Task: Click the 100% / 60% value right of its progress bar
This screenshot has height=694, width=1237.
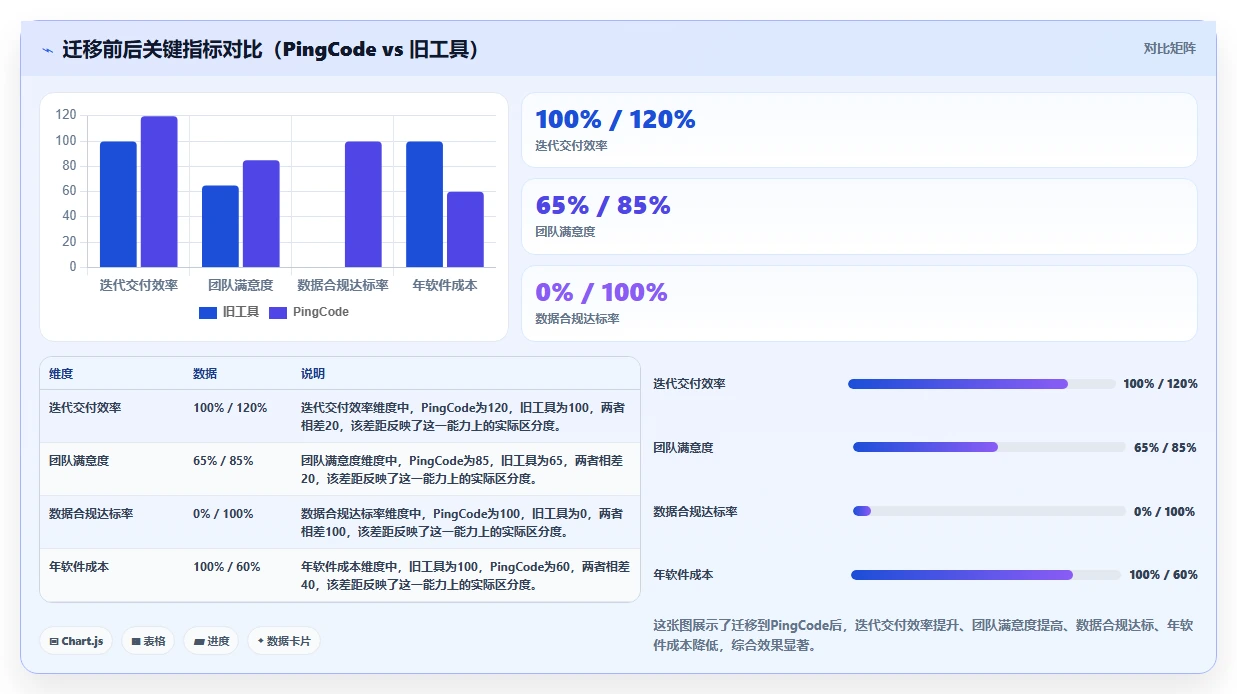Action: (x=1163, y=575)
